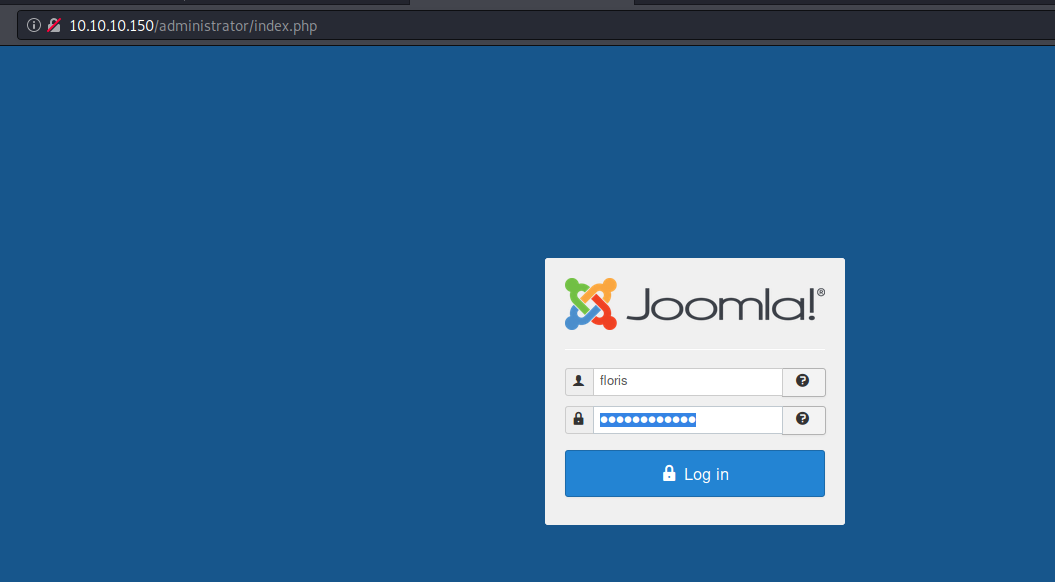1055x582 pixels.
Task: Click the password input field
Action: point(687,420)
